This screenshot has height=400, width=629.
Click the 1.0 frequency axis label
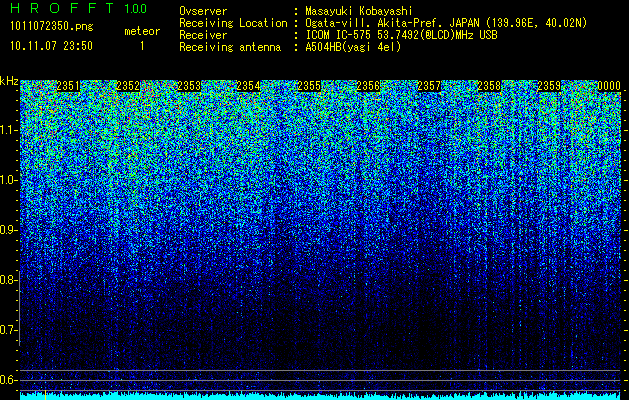[8, 180]
